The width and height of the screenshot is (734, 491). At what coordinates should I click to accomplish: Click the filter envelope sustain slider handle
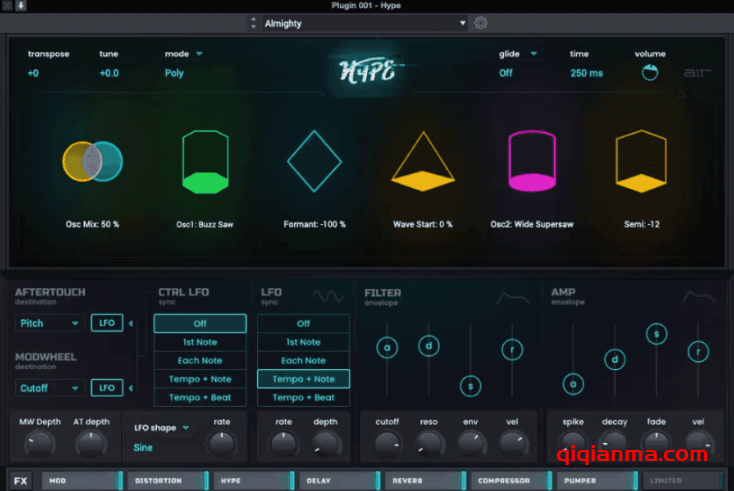[x=470, y=386]
